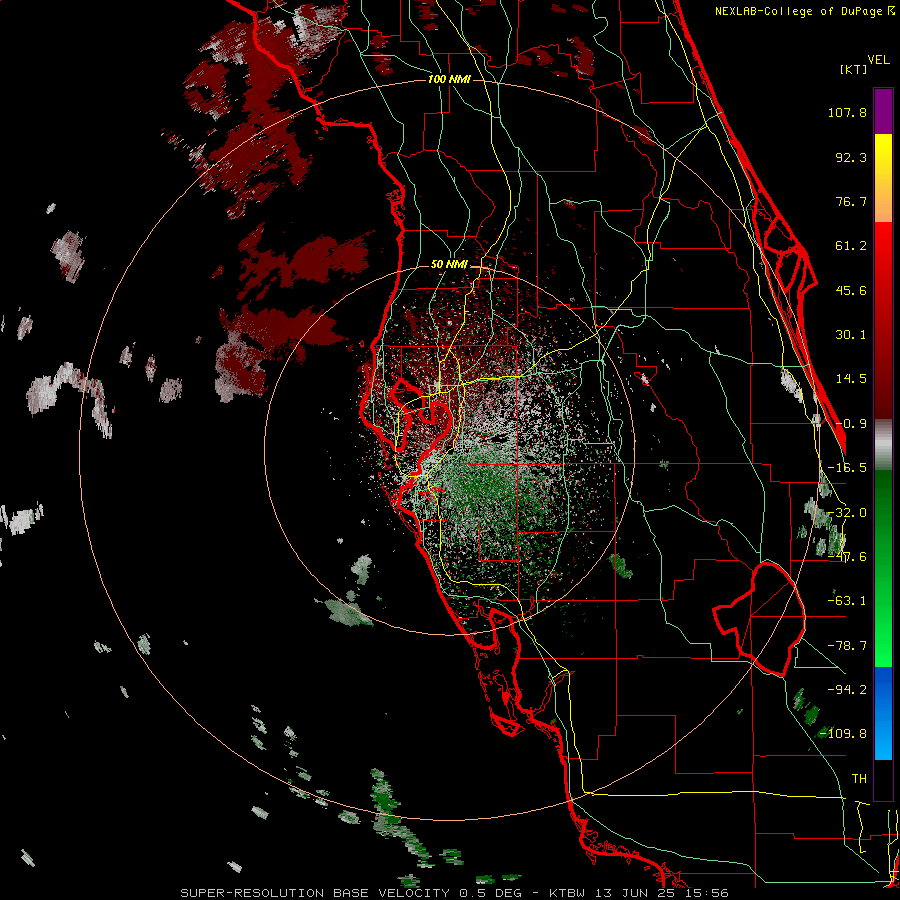Select the 61.2 velocity scale value
The image size is (900, 900).
851,246
